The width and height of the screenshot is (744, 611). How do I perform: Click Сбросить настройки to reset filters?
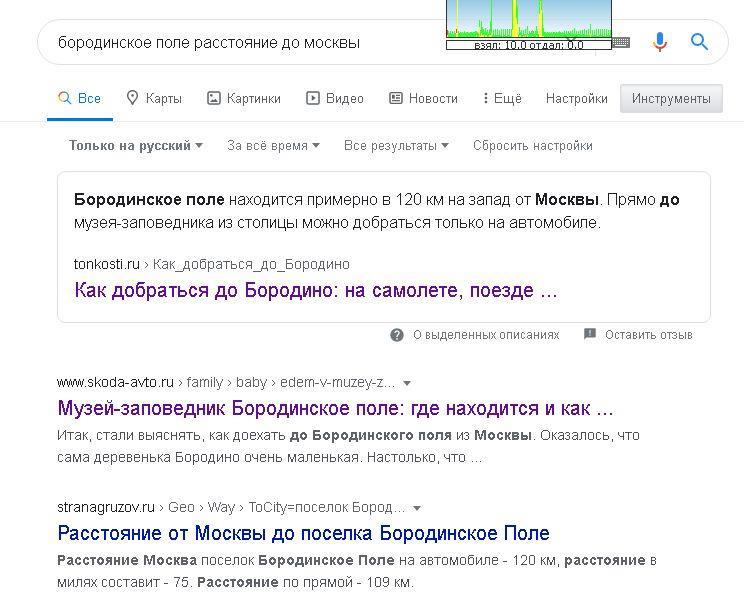click(x=532, y=145)
